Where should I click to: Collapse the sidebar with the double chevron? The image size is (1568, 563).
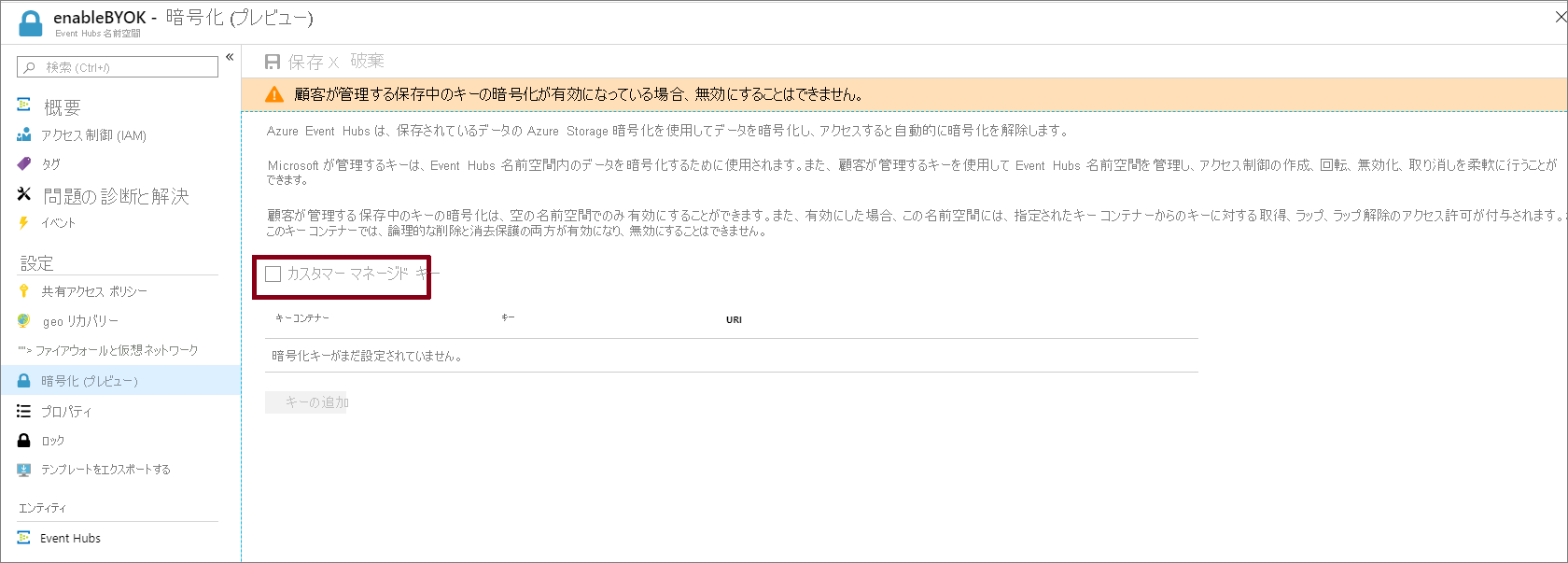point(230,58)
